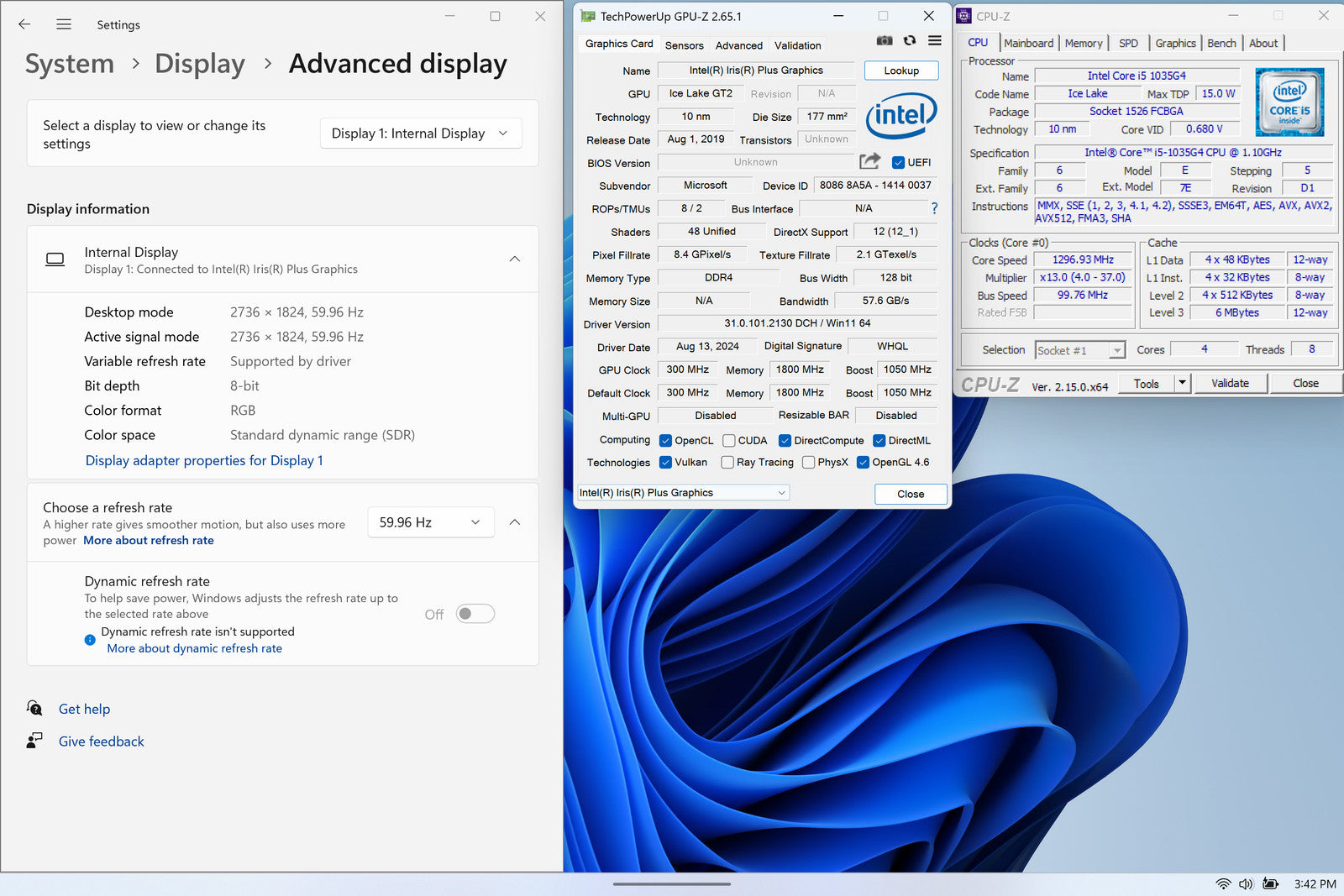Toggle the PhysX checkbox
This screenshot has height=896, width=1344.
click(808, 462)
